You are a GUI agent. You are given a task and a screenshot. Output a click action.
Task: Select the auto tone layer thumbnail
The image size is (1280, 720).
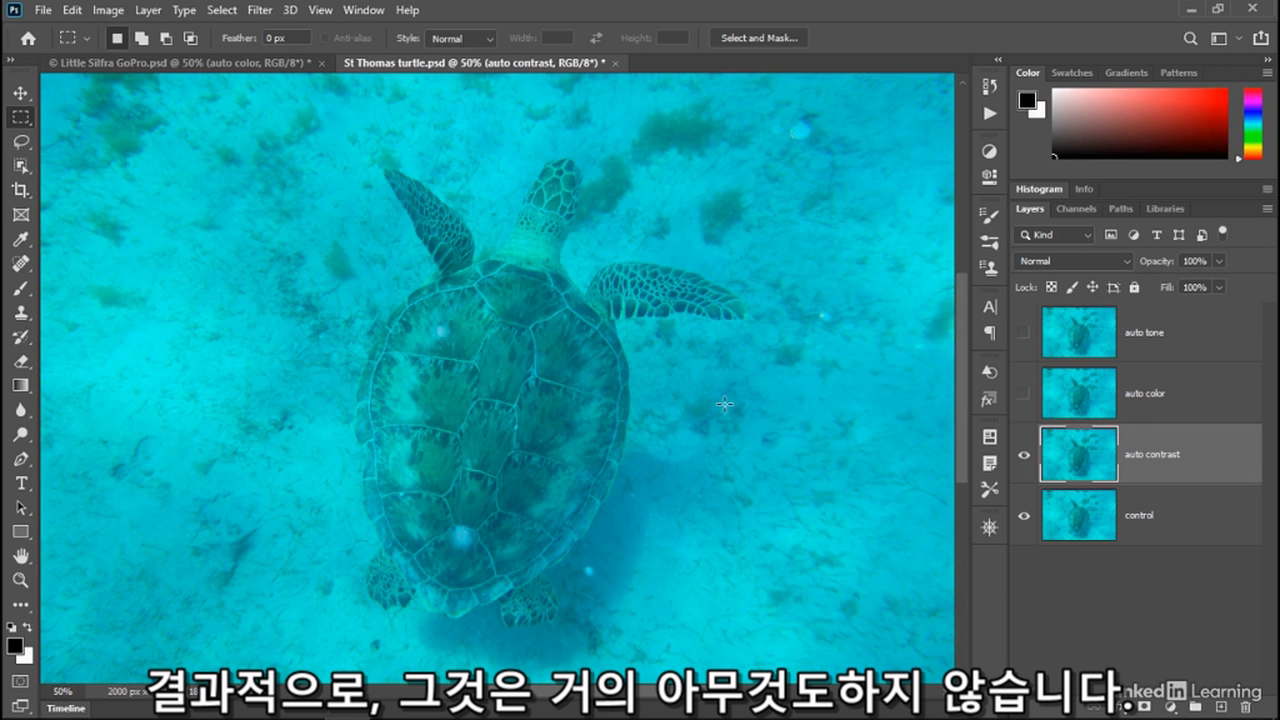pos(1079,332)
